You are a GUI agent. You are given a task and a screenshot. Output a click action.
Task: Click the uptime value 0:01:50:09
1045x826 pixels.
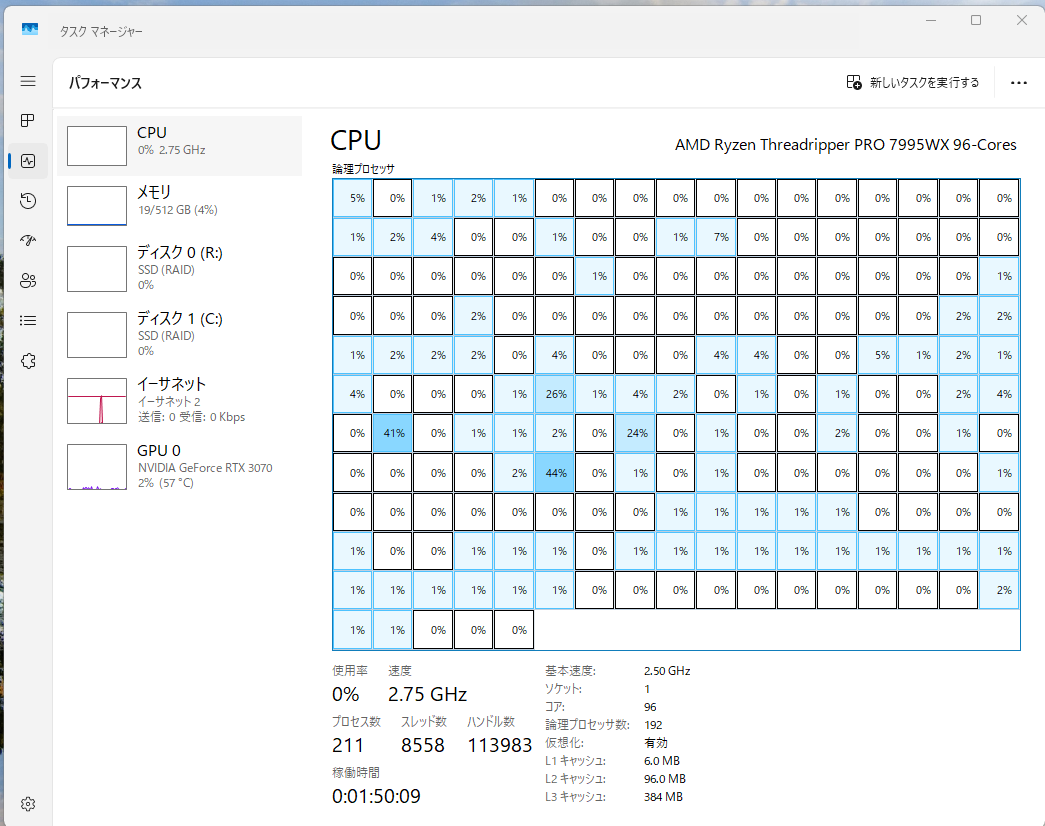[376, 796]
